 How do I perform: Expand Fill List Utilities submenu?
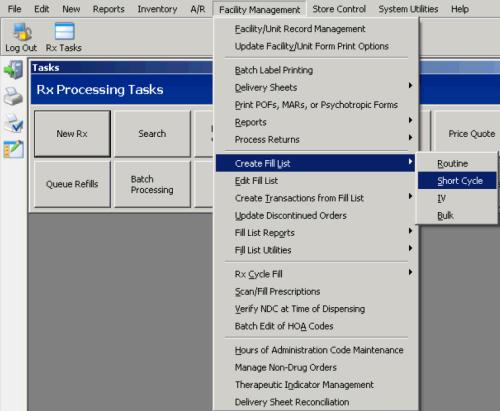pyautogui.click(x=315, y=250)
